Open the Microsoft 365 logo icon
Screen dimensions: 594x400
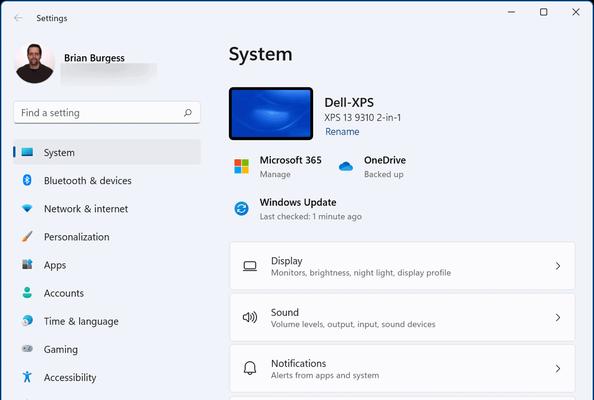pos(241,166)
